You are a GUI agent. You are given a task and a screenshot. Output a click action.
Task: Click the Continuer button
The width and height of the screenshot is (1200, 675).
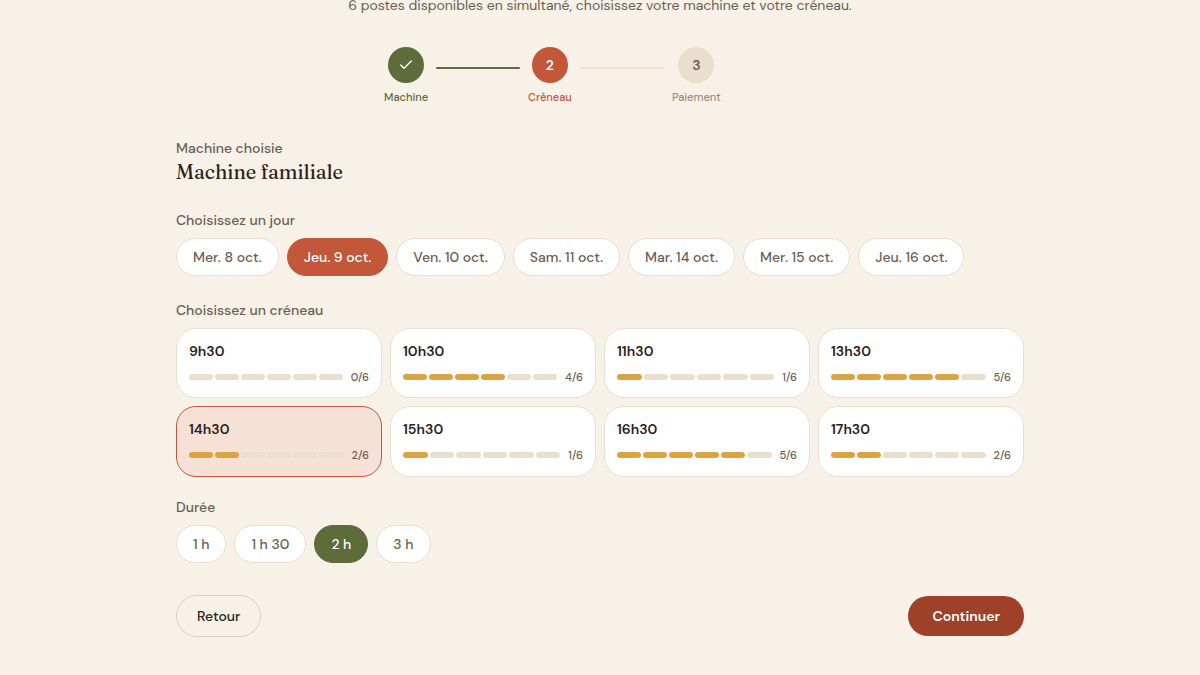[966, 616]
